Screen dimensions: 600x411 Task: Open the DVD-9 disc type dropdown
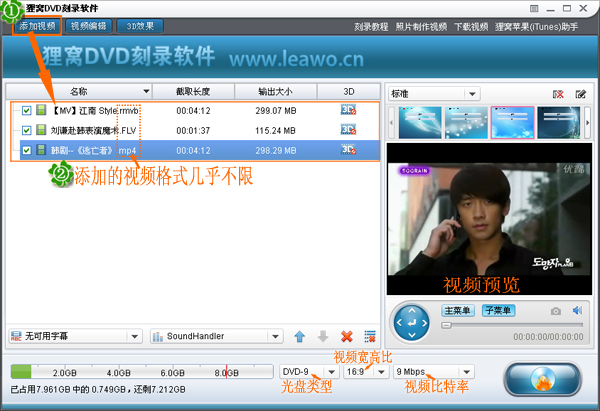tap(309, 372)
